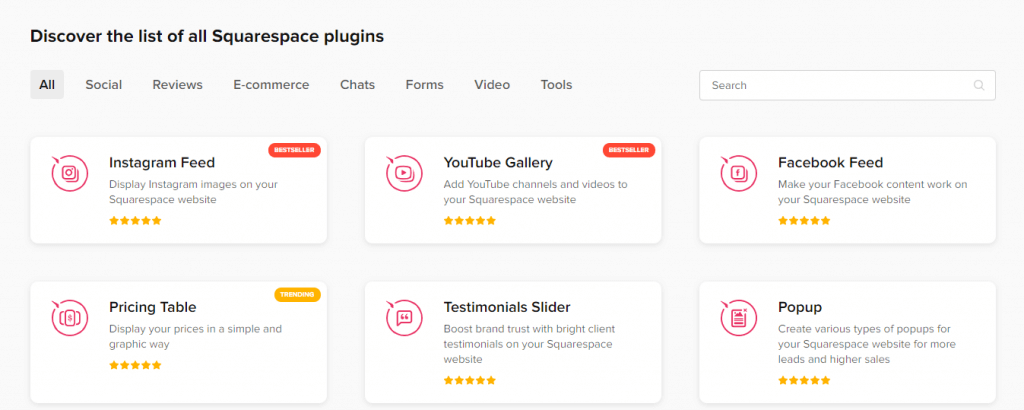Click the Testimonials Slider plugin icon
This screenshot has width=1024, height=410.
coord(404,317)
